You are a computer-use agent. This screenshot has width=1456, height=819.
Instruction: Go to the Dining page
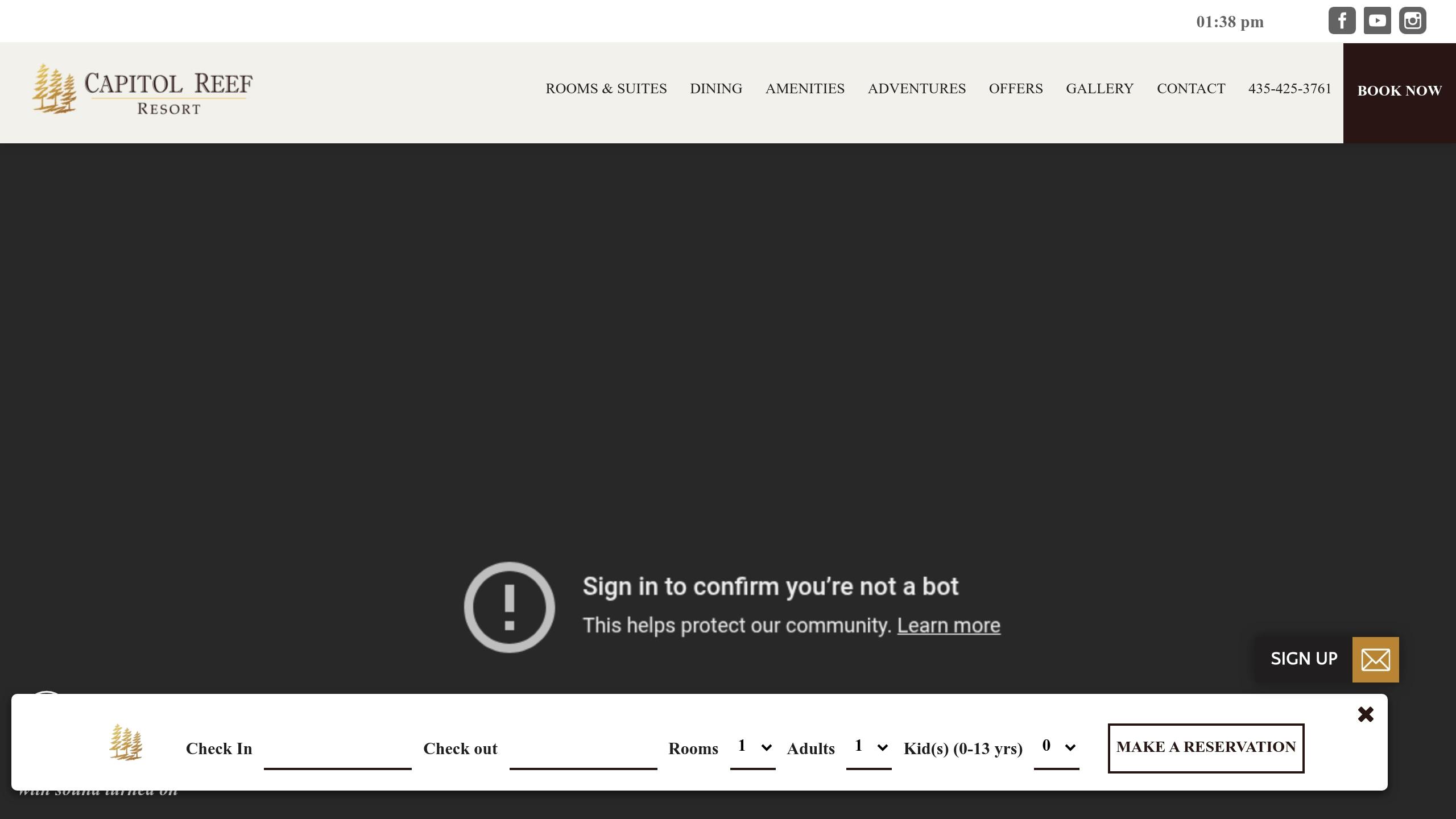[716, 89]
